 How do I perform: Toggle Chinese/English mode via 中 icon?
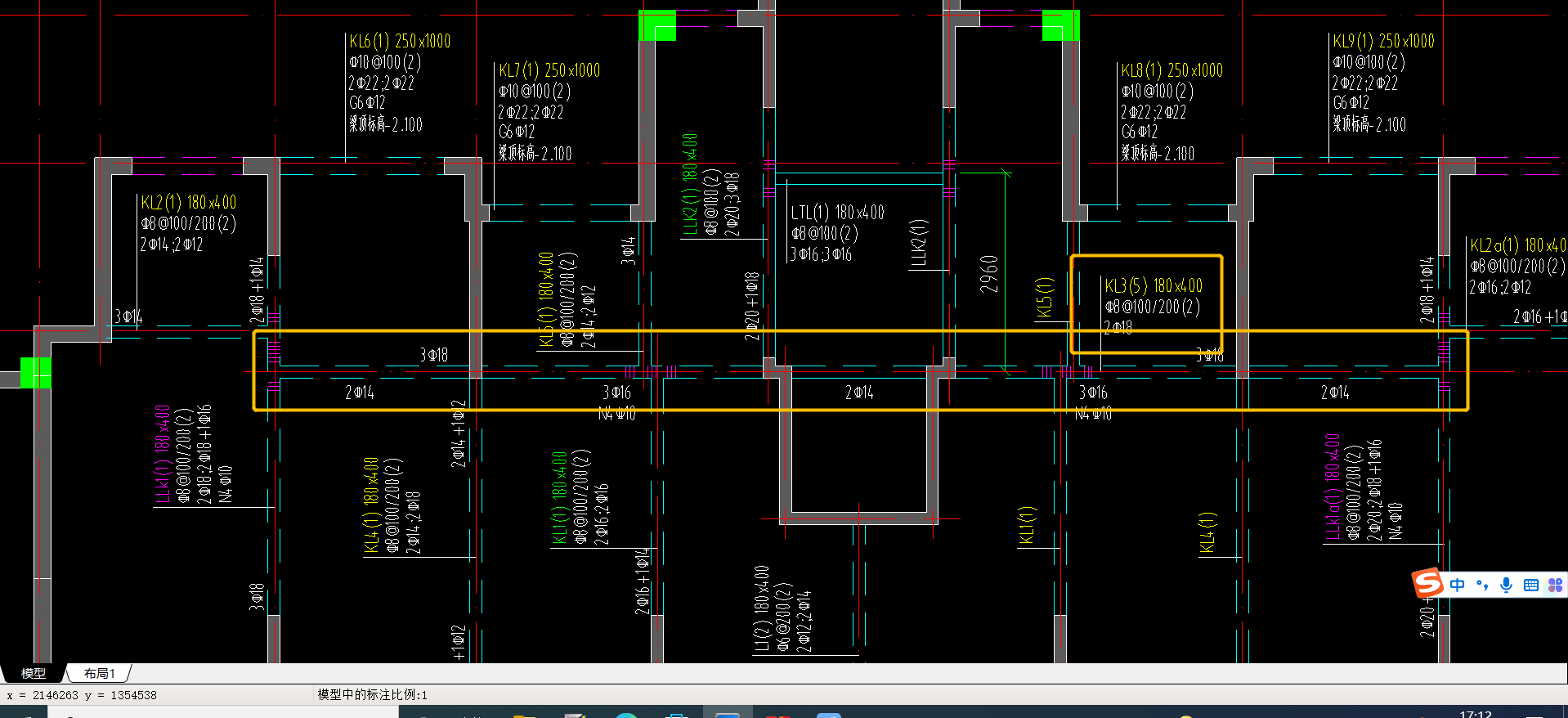click(x=1458, y=585)
